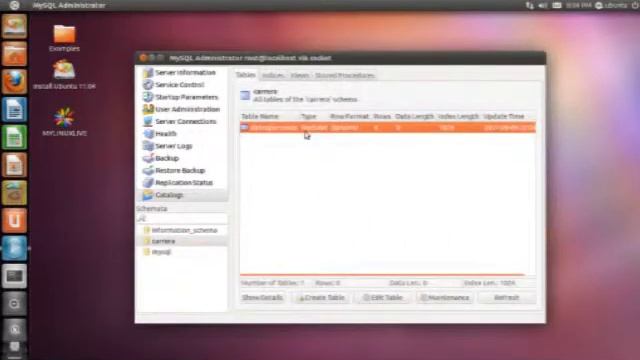Select the information_schema schema
Image resolution: width=640 pixels, height=360 pixels.
(x=184, y=230)
